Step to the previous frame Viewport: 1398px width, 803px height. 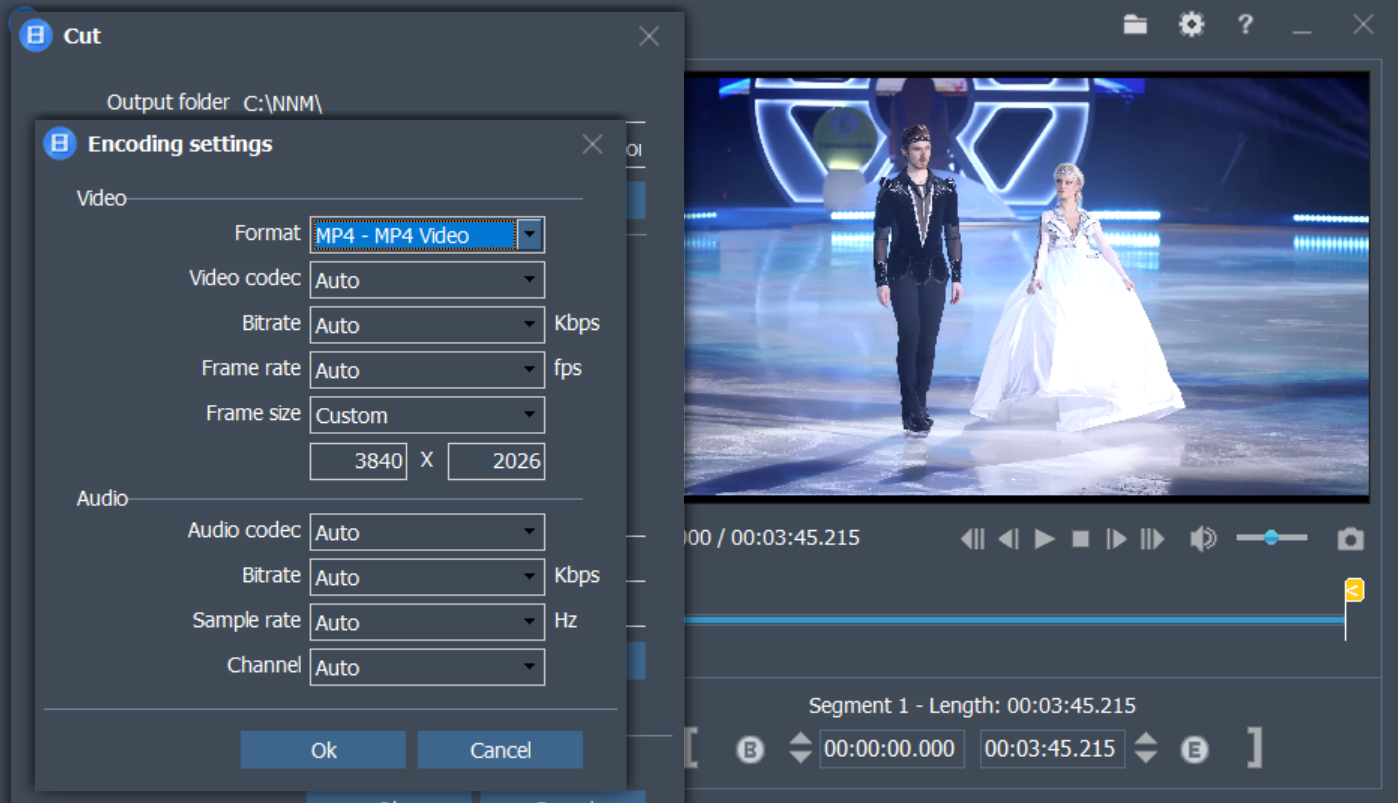pyautogui.click(x=1009, y=539)
